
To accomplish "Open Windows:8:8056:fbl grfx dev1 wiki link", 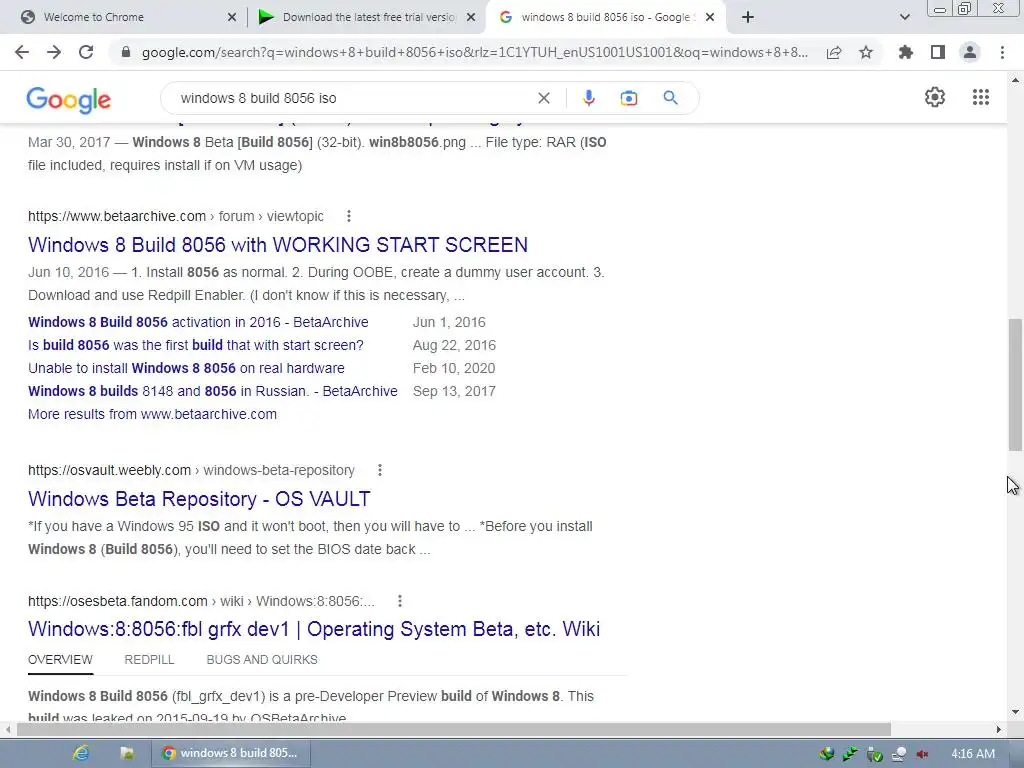I will click(x=314, y=629).
